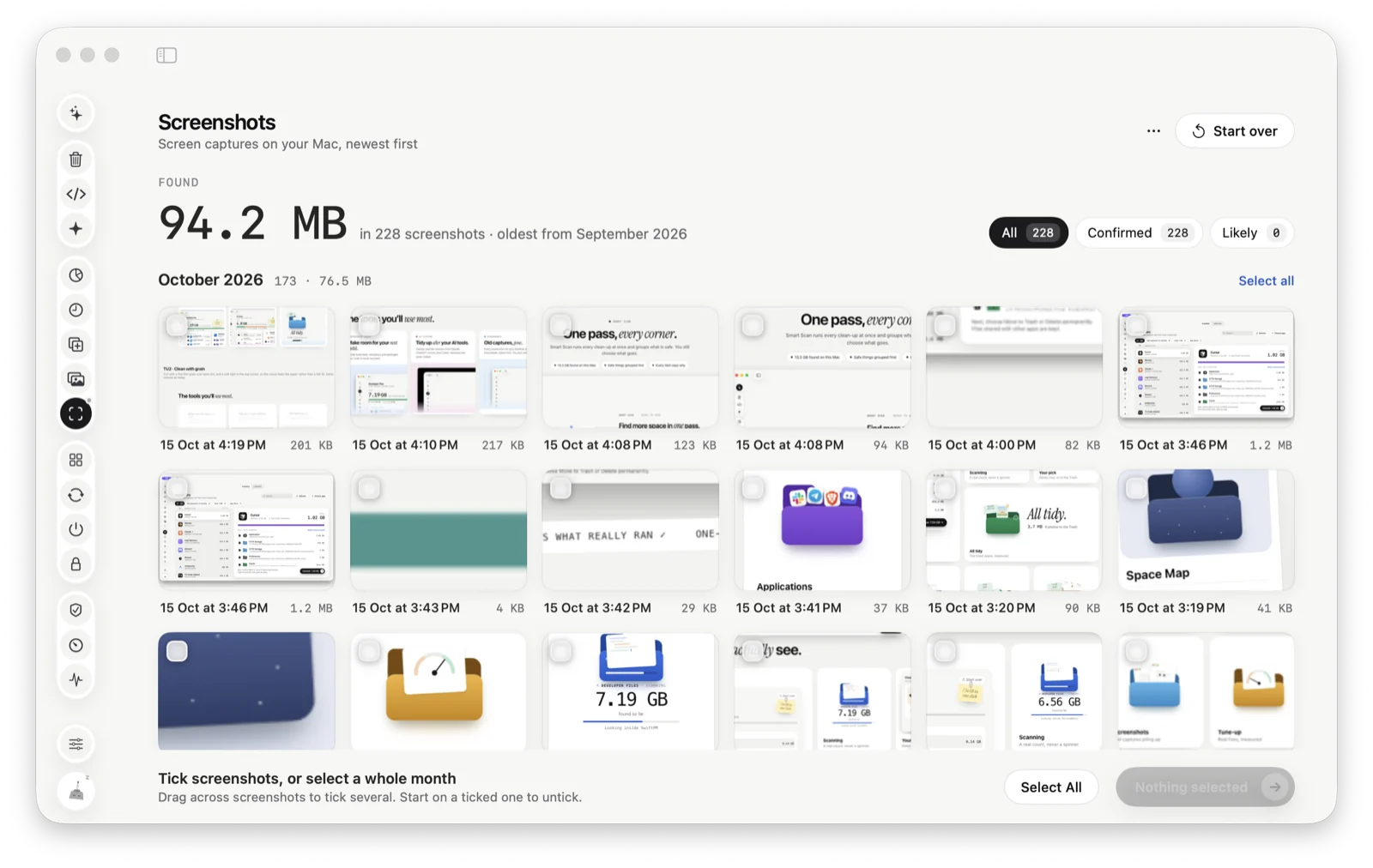Switch to the Confirmed 228 filter
The image size is (1373, 868).
coord(1139,232)
